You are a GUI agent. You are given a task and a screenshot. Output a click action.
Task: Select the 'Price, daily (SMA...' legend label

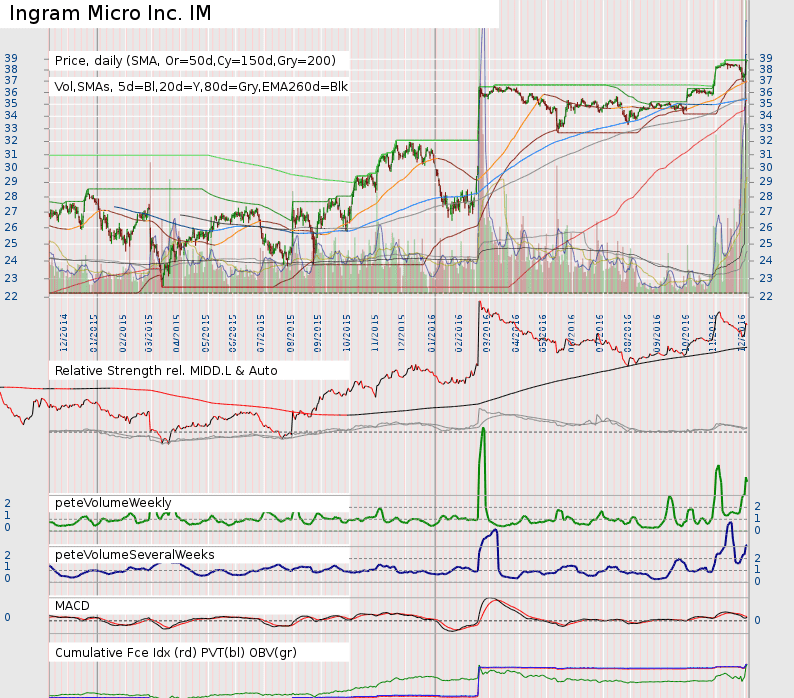[x=195, y=61]
